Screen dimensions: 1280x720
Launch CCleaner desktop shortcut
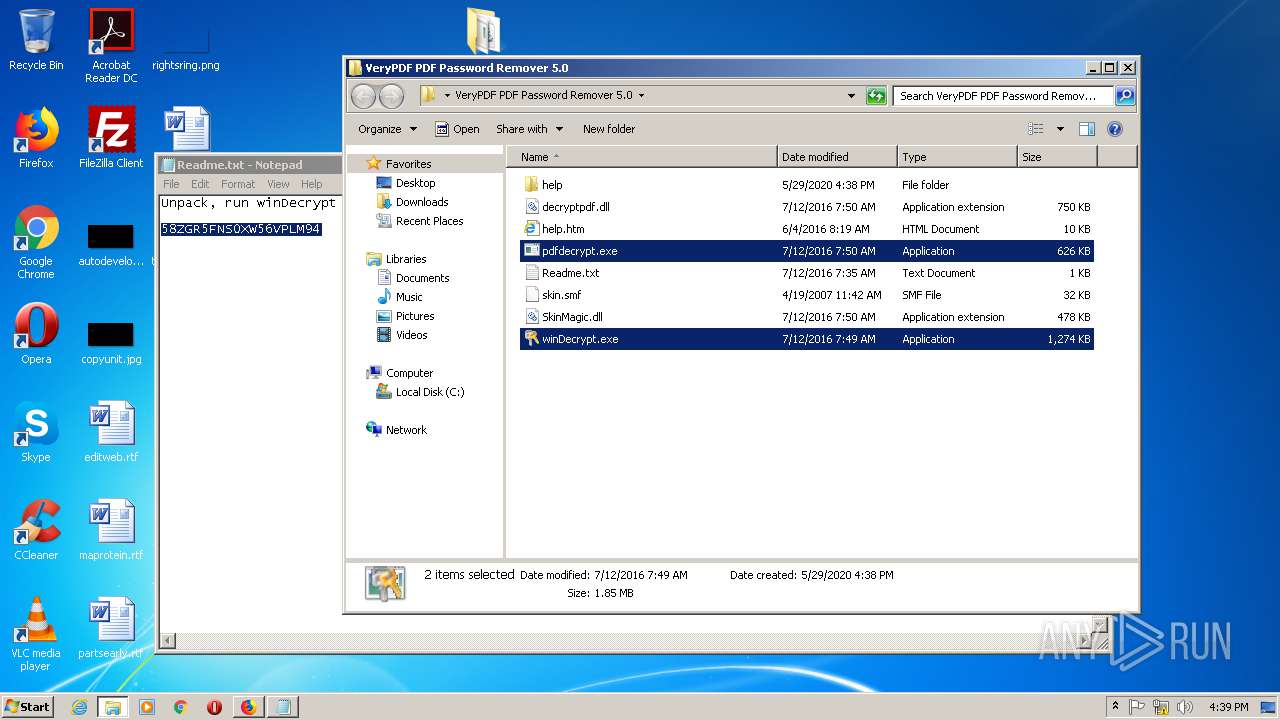click(36, 530)
